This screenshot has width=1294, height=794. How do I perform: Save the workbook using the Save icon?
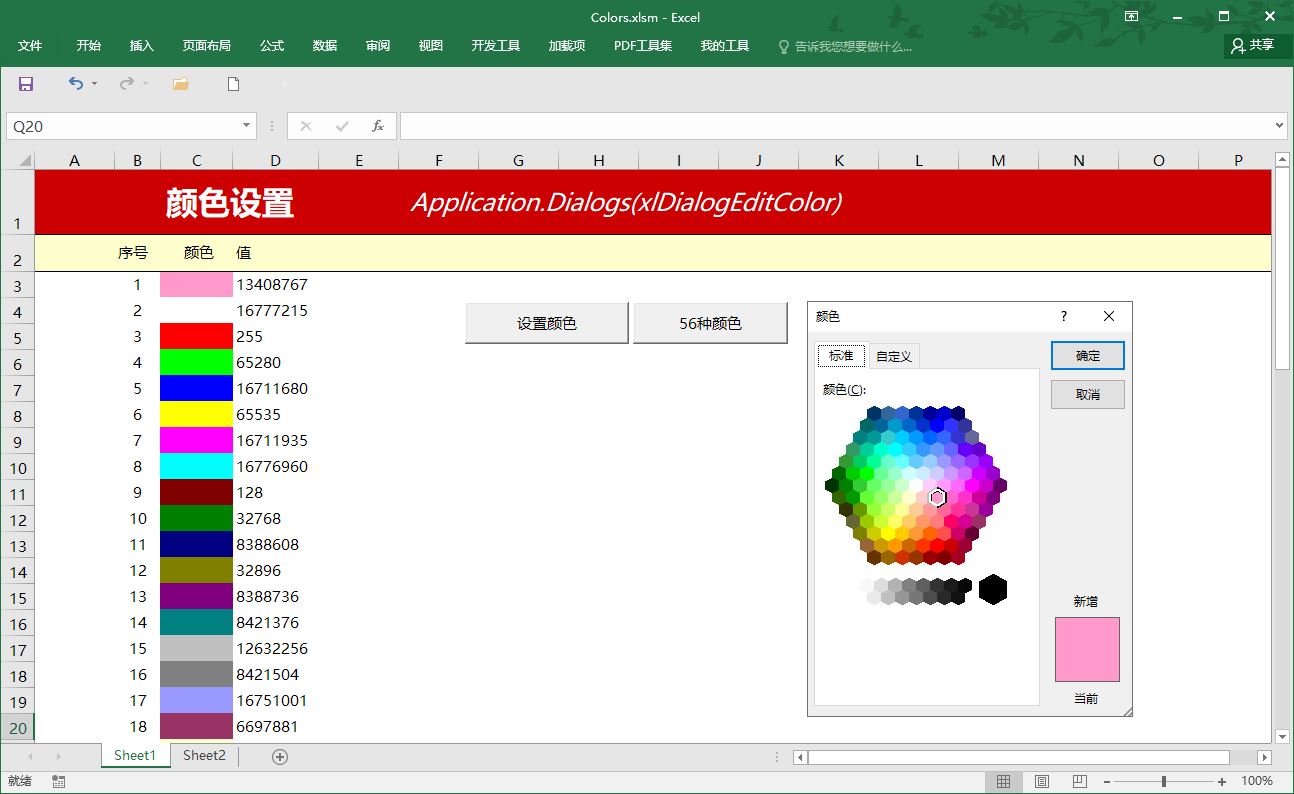click(25, 84)
